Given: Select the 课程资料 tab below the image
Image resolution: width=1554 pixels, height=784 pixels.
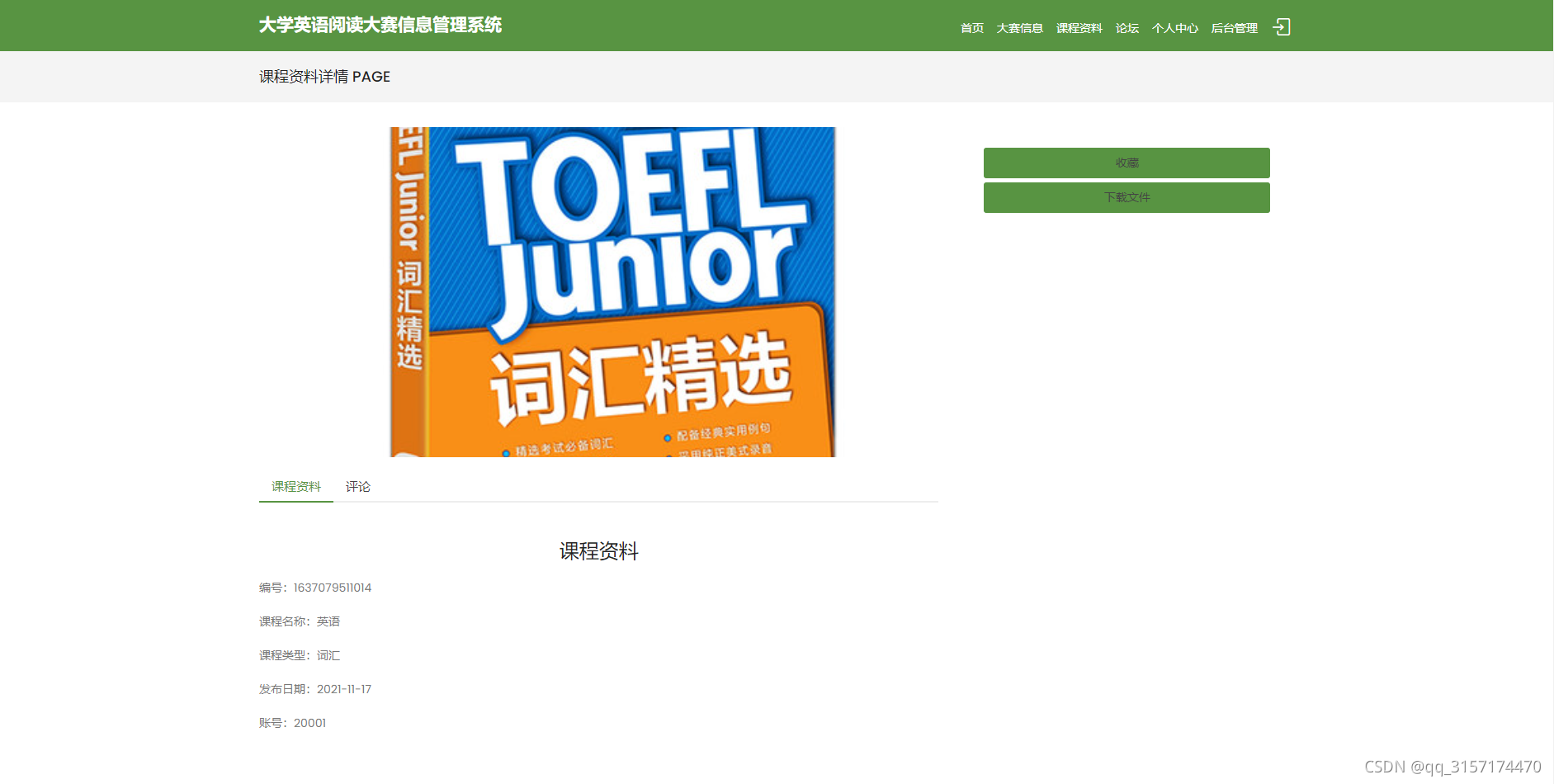Looking at the screenshot, I should pos(296,486).
